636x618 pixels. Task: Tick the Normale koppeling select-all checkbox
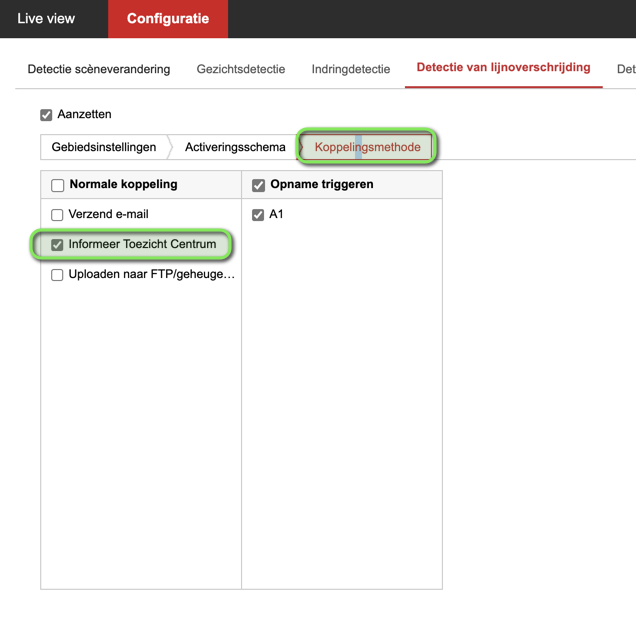point(58,185)
